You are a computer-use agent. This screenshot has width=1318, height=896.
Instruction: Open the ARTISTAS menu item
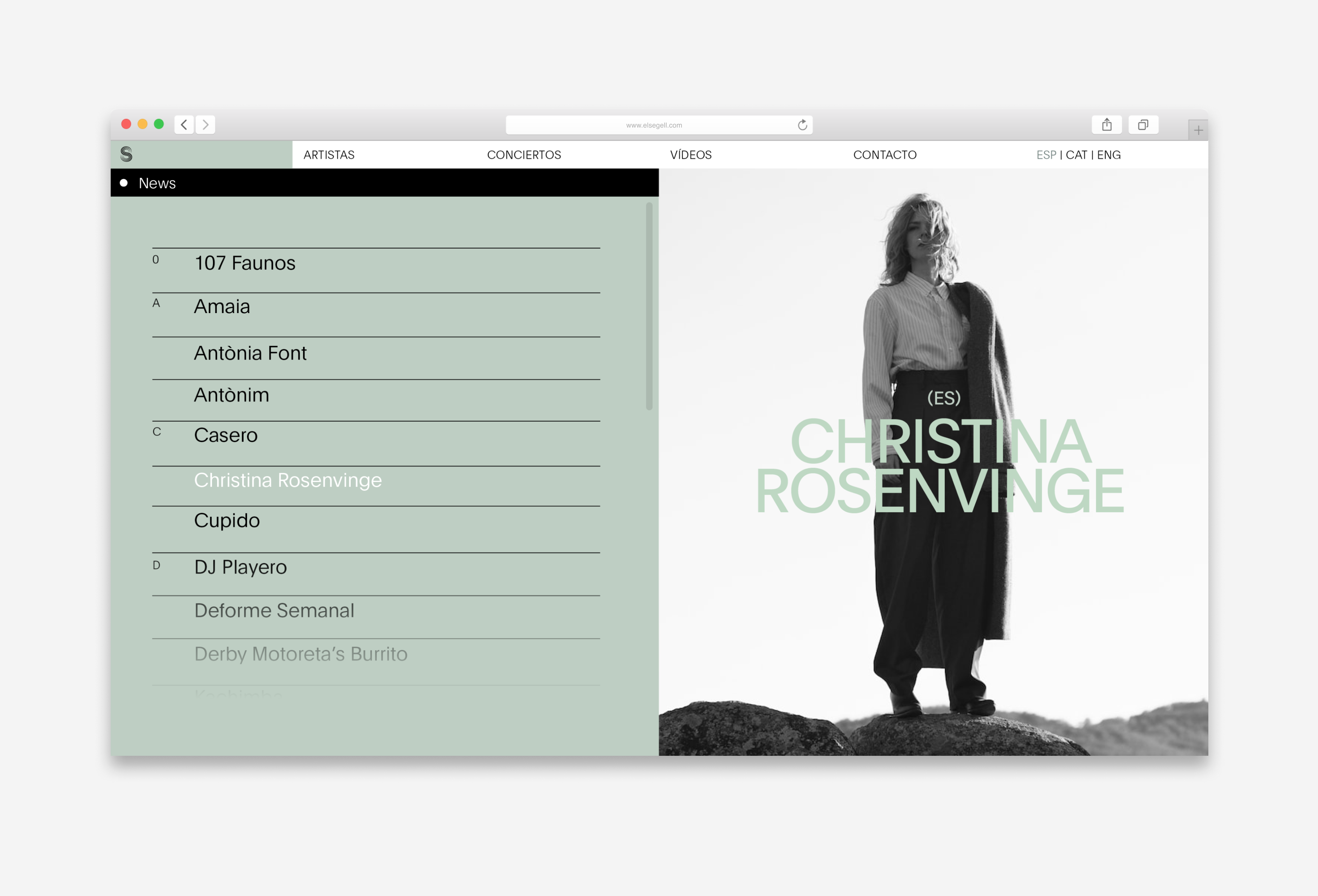click(329, 155)
